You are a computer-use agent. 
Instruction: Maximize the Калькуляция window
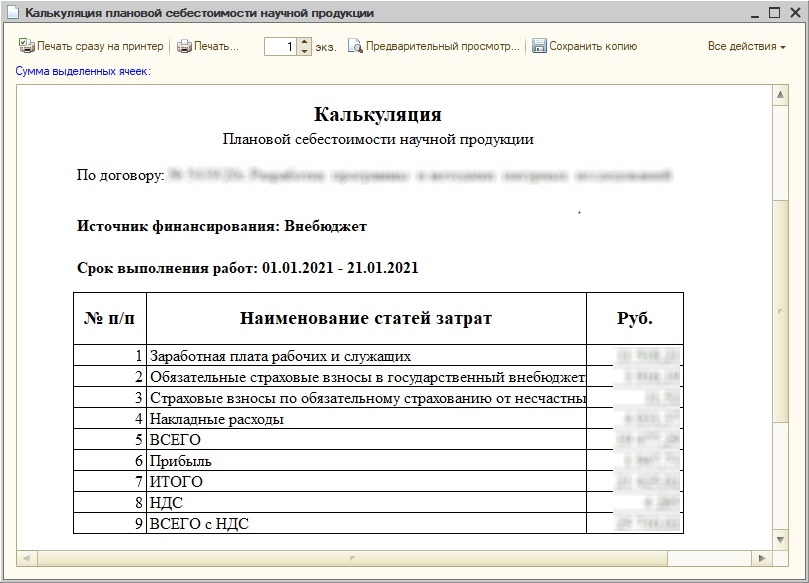(x=775, y=14)
